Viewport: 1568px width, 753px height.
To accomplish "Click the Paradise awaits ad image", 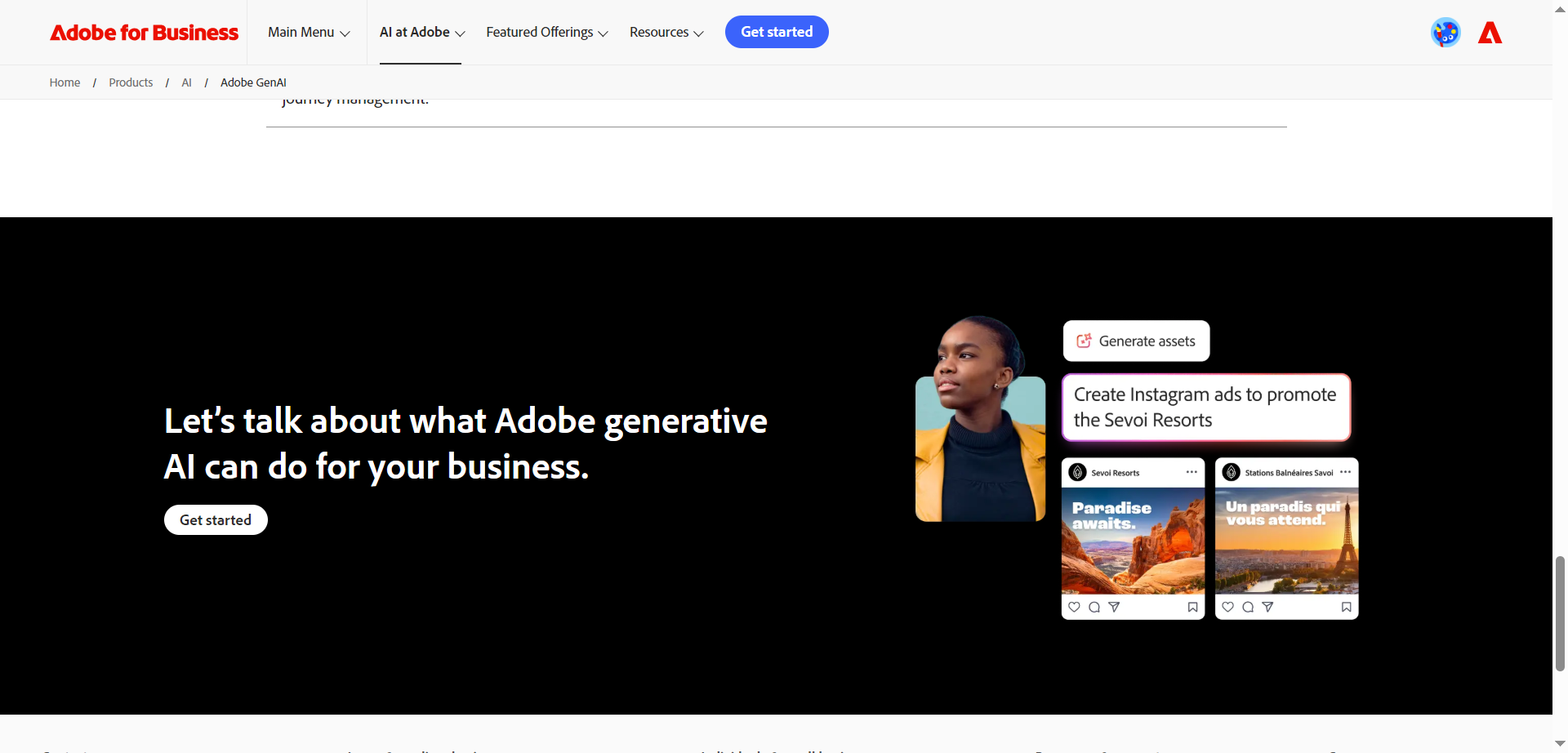I will (x=1133, y=541).
